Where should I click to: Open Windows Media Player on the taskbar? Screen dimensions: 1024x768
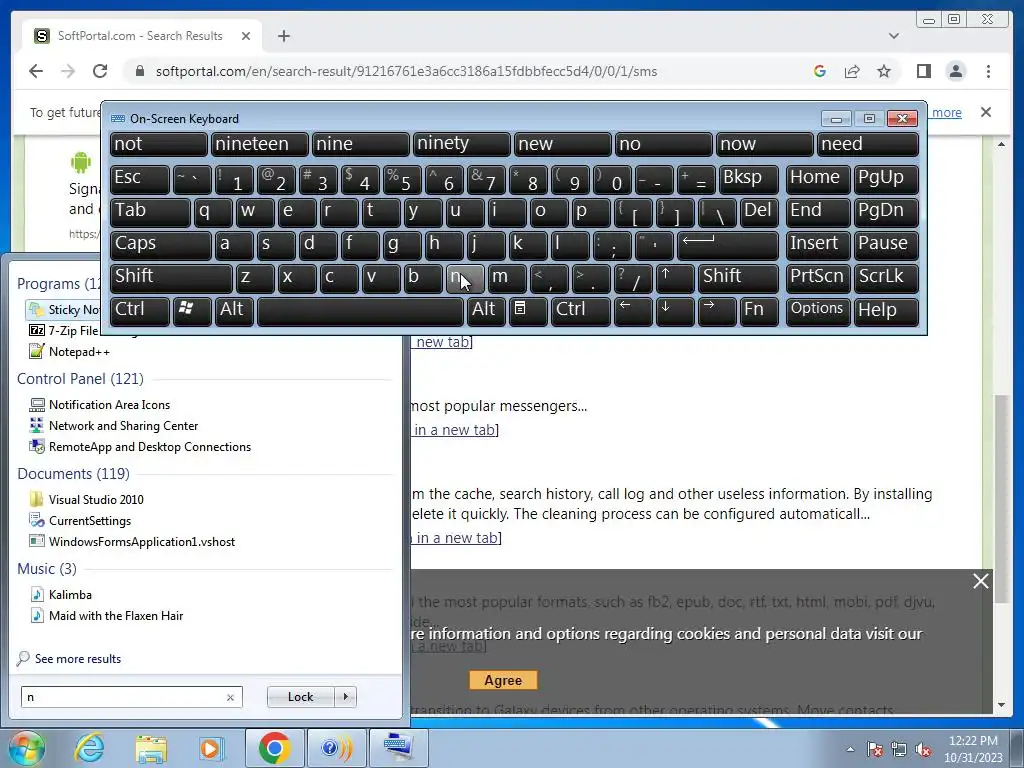tap(210, 748)
